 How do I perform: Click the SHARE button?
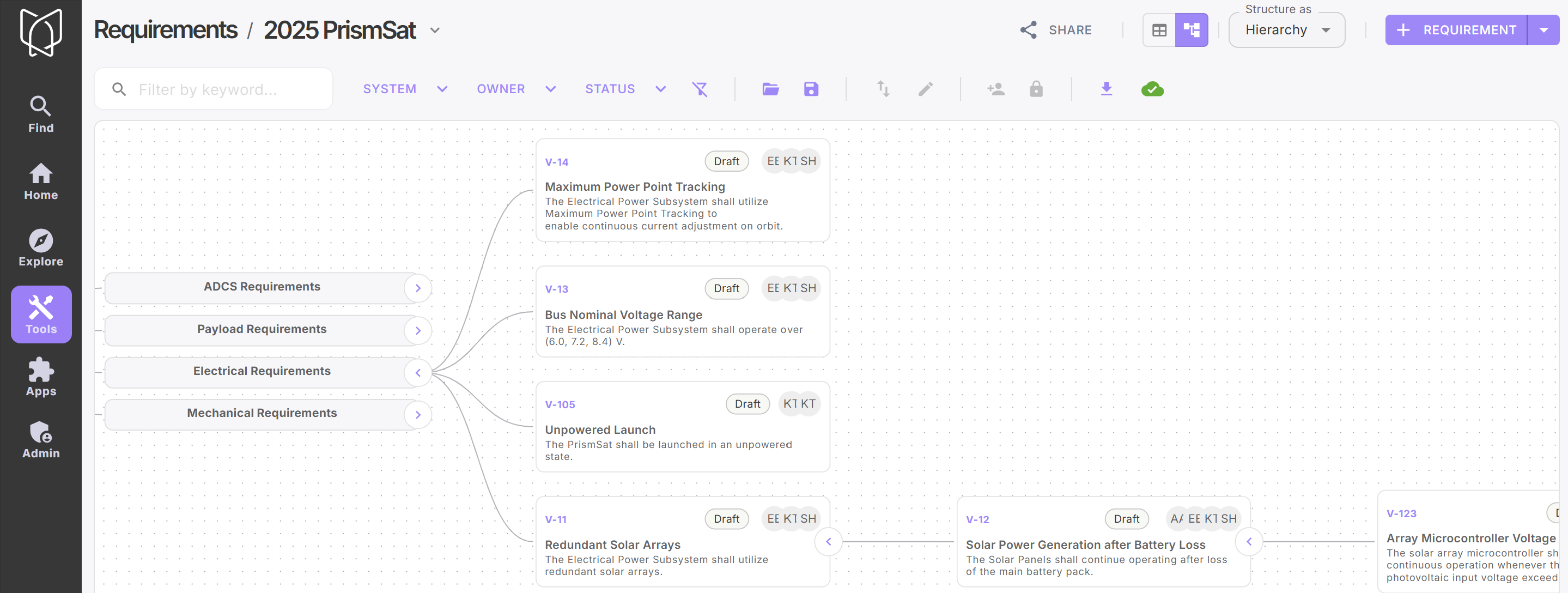tap(1056, 30)
